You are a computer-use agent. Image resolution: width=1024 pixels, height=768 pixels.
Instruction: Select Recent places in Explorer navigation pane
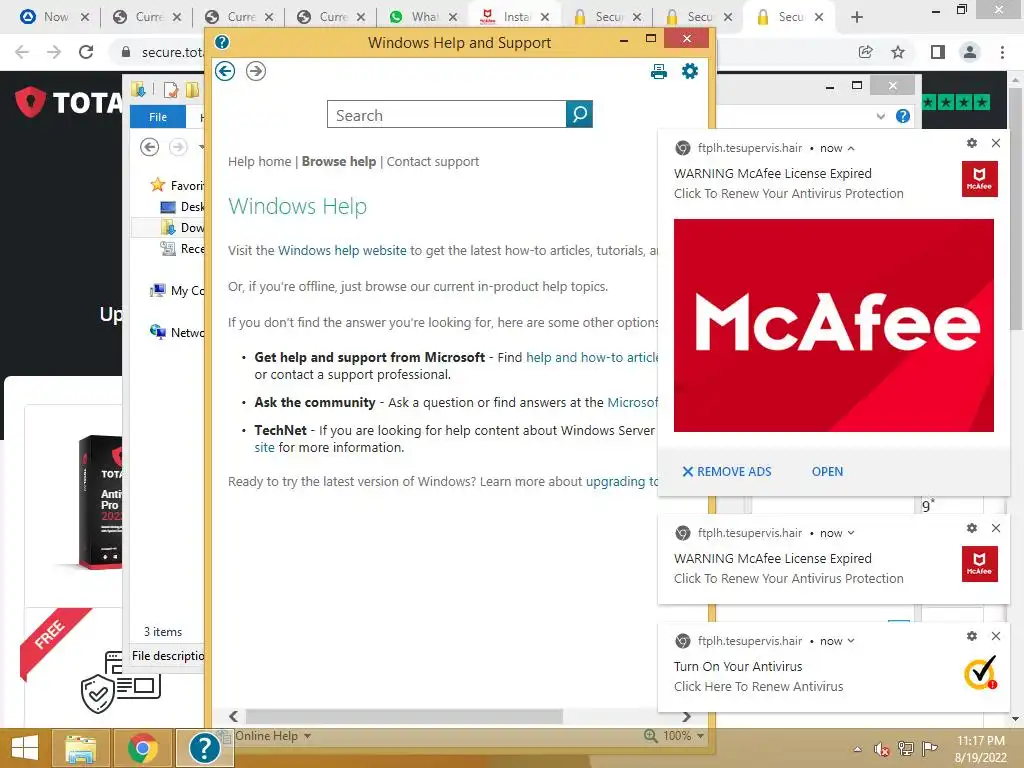coord(182,248)
